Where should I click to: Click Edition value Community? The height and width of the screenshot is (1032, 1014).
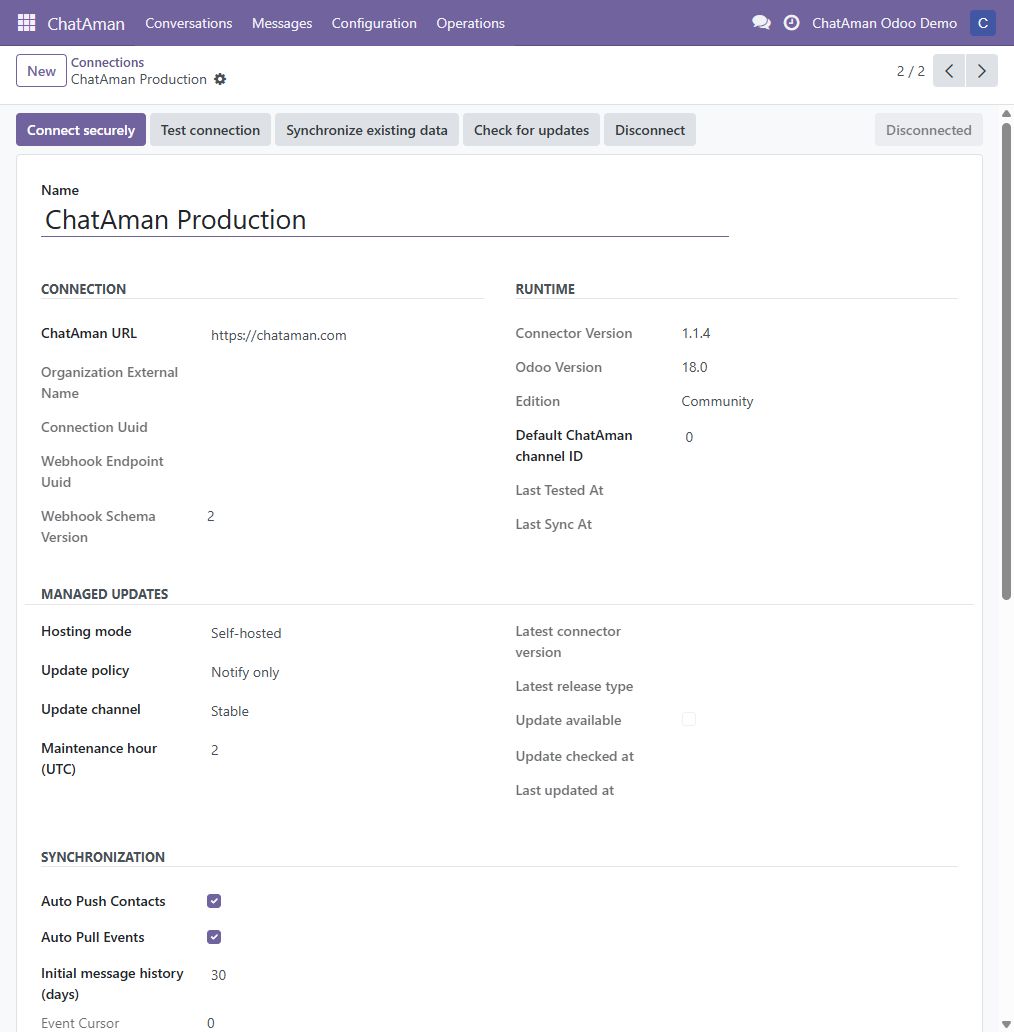click(x=717, y=401)
